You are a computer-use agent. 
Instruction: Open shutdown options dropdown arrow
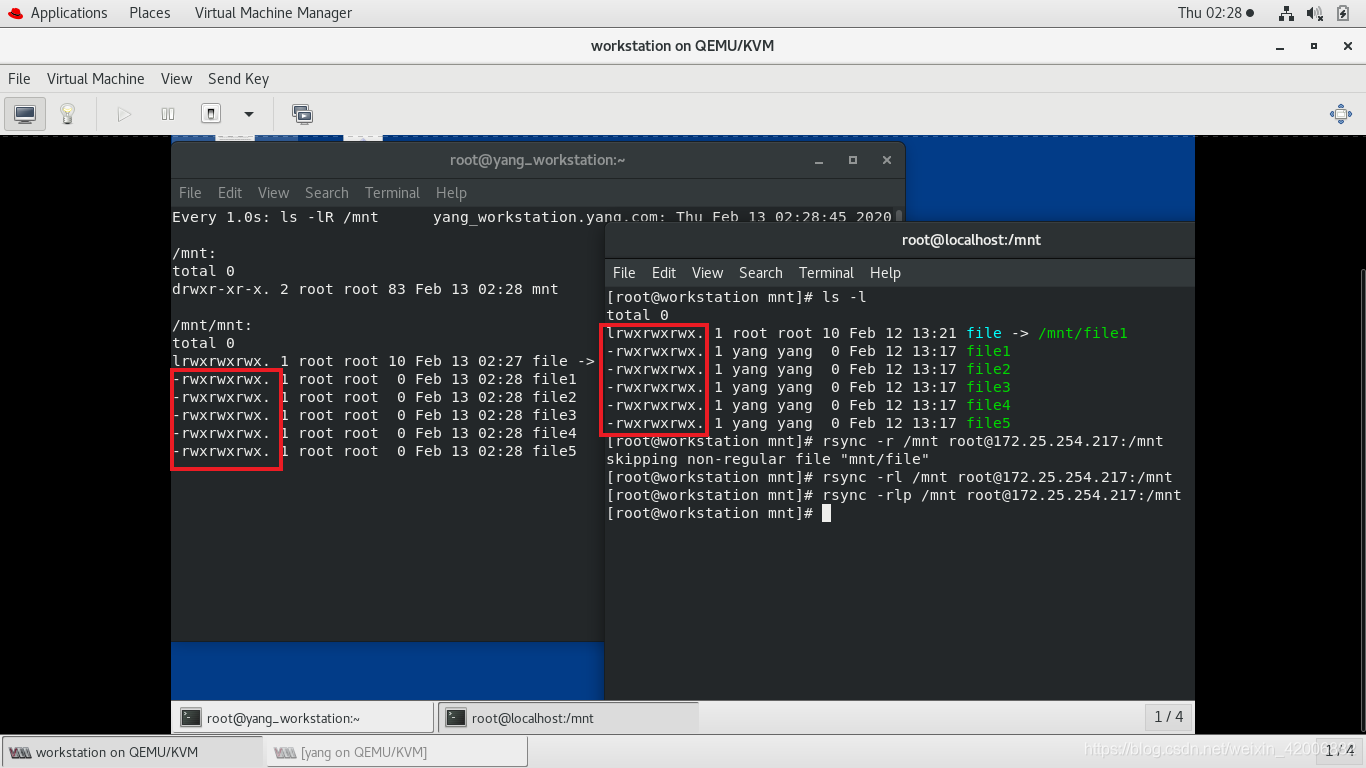(249, 114)
